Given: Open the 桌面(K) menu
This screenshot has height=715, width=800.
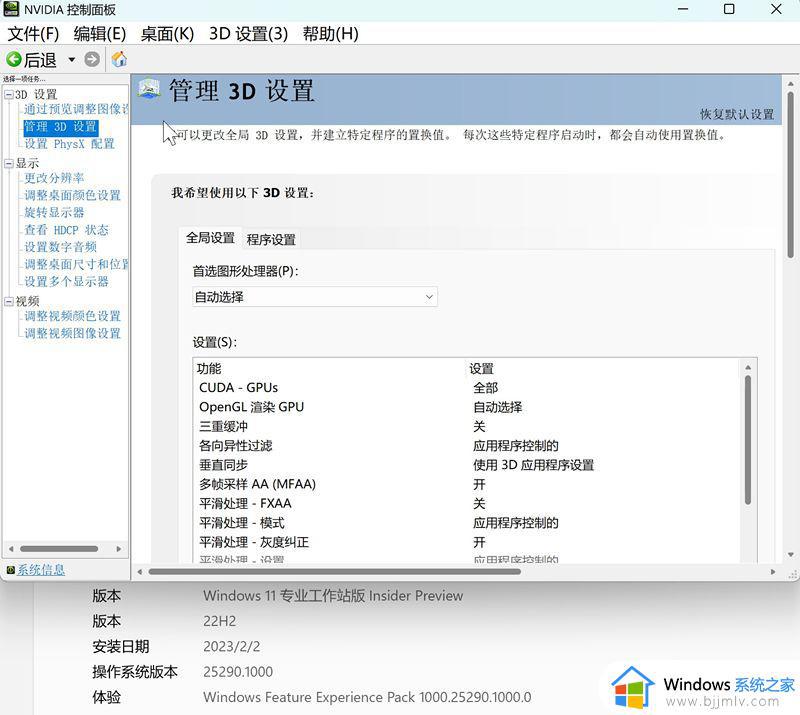Looking at the screenshot, I should (167, 34).
